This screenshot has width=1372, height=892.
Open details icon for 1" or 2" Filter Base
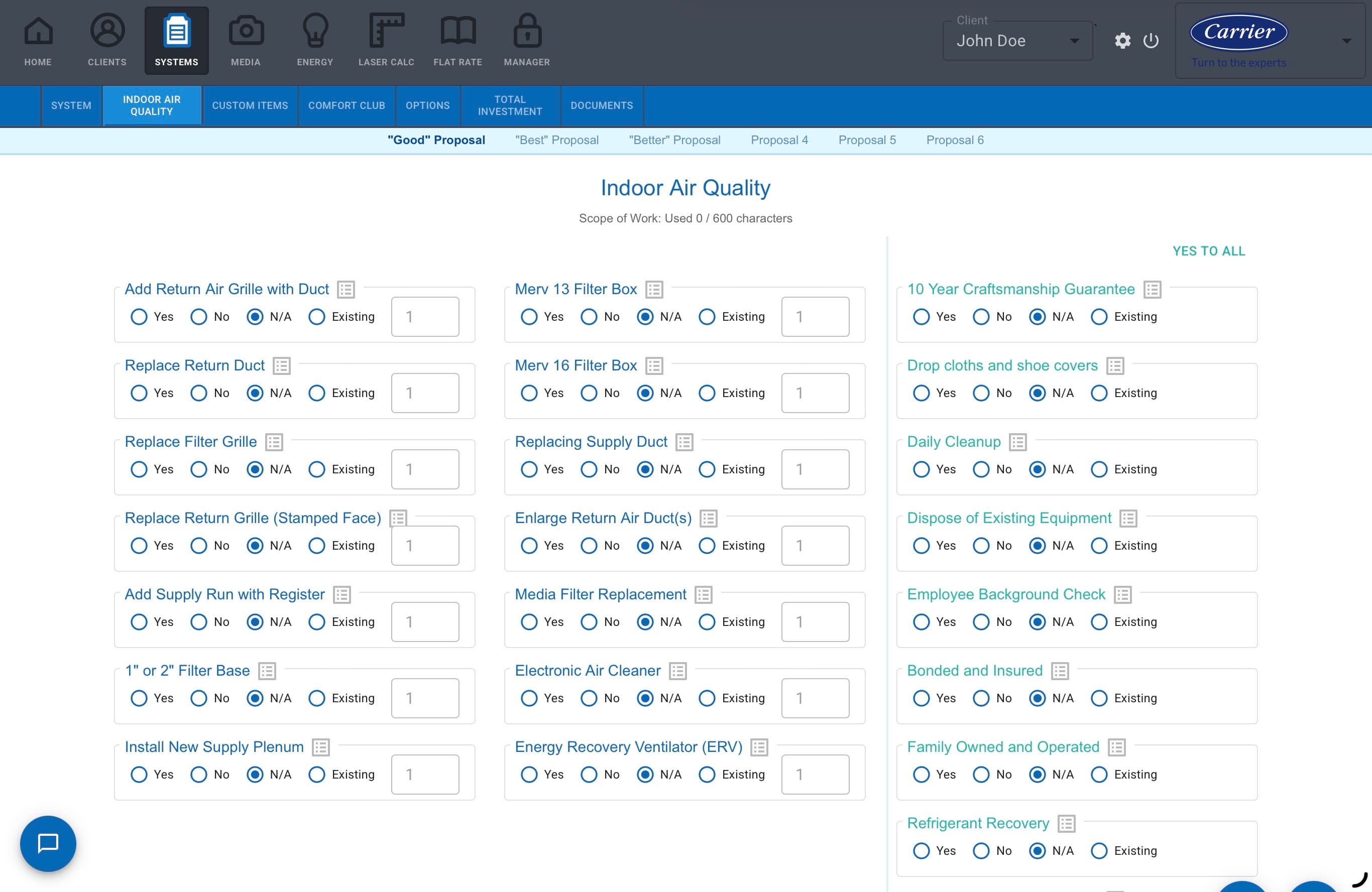267,671
